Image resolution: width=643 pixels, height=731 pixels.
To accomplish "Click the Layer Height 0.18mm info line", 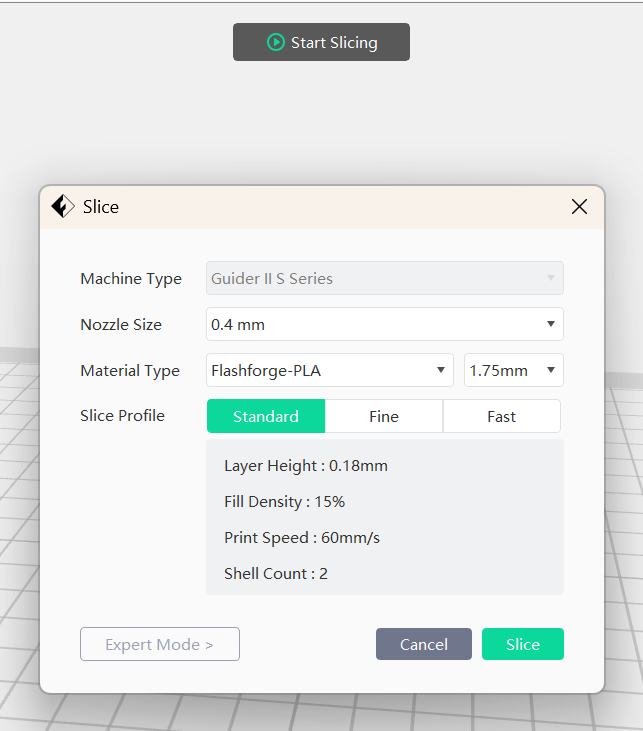I will point(306,466).
